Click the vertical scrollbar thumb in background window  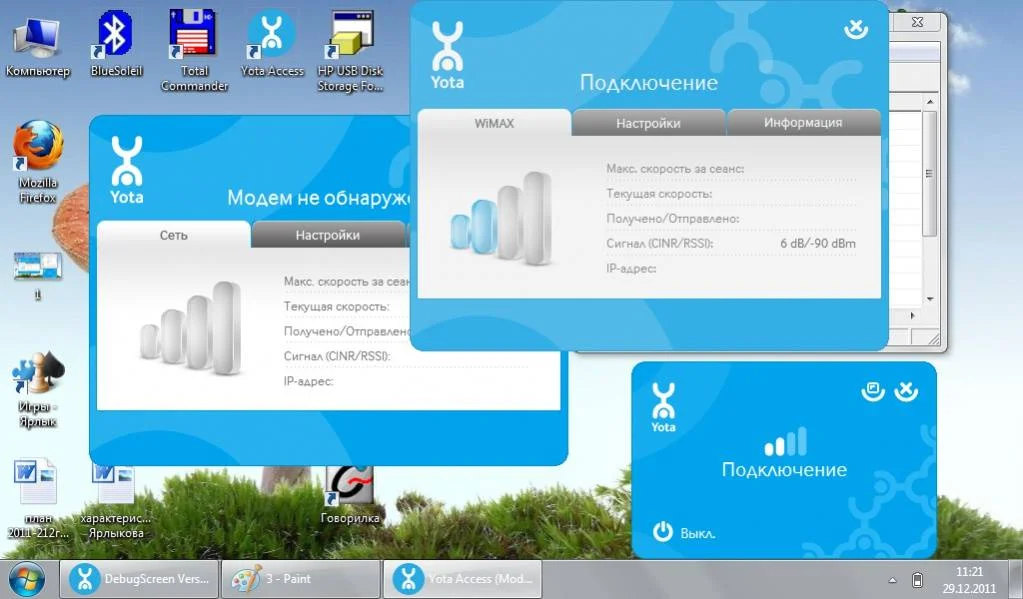(x=930, y=174)
